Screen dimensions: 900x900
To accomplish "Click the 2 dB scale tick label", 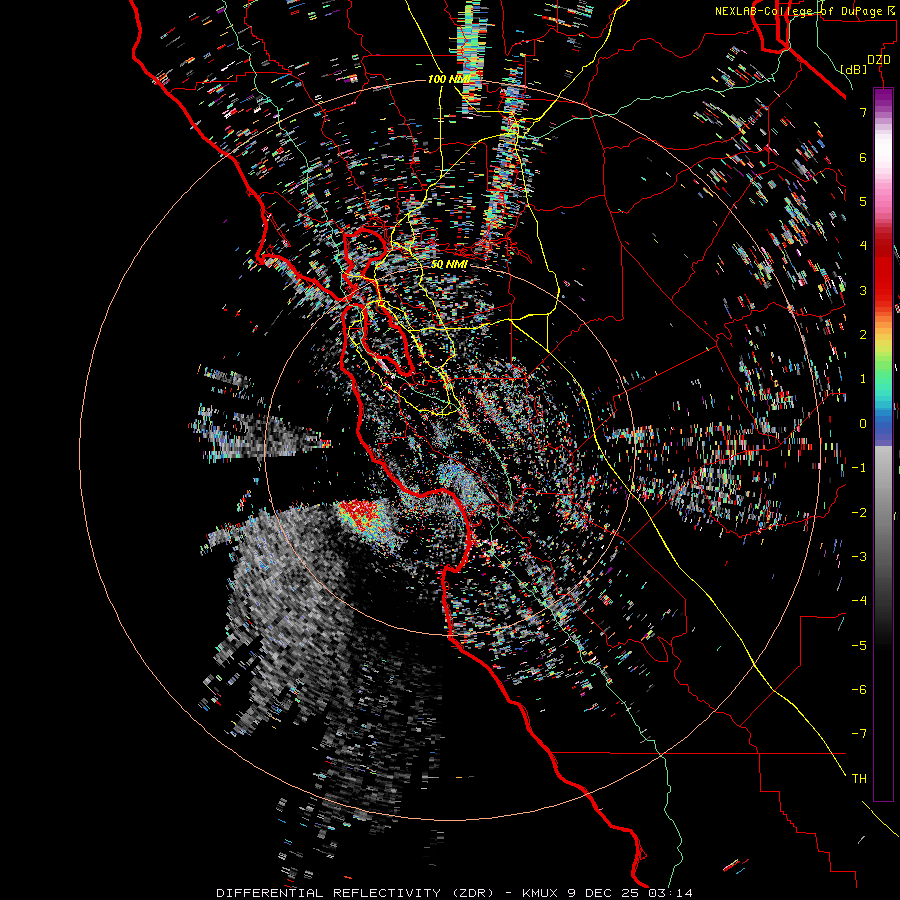I will (x=863, y=334).
